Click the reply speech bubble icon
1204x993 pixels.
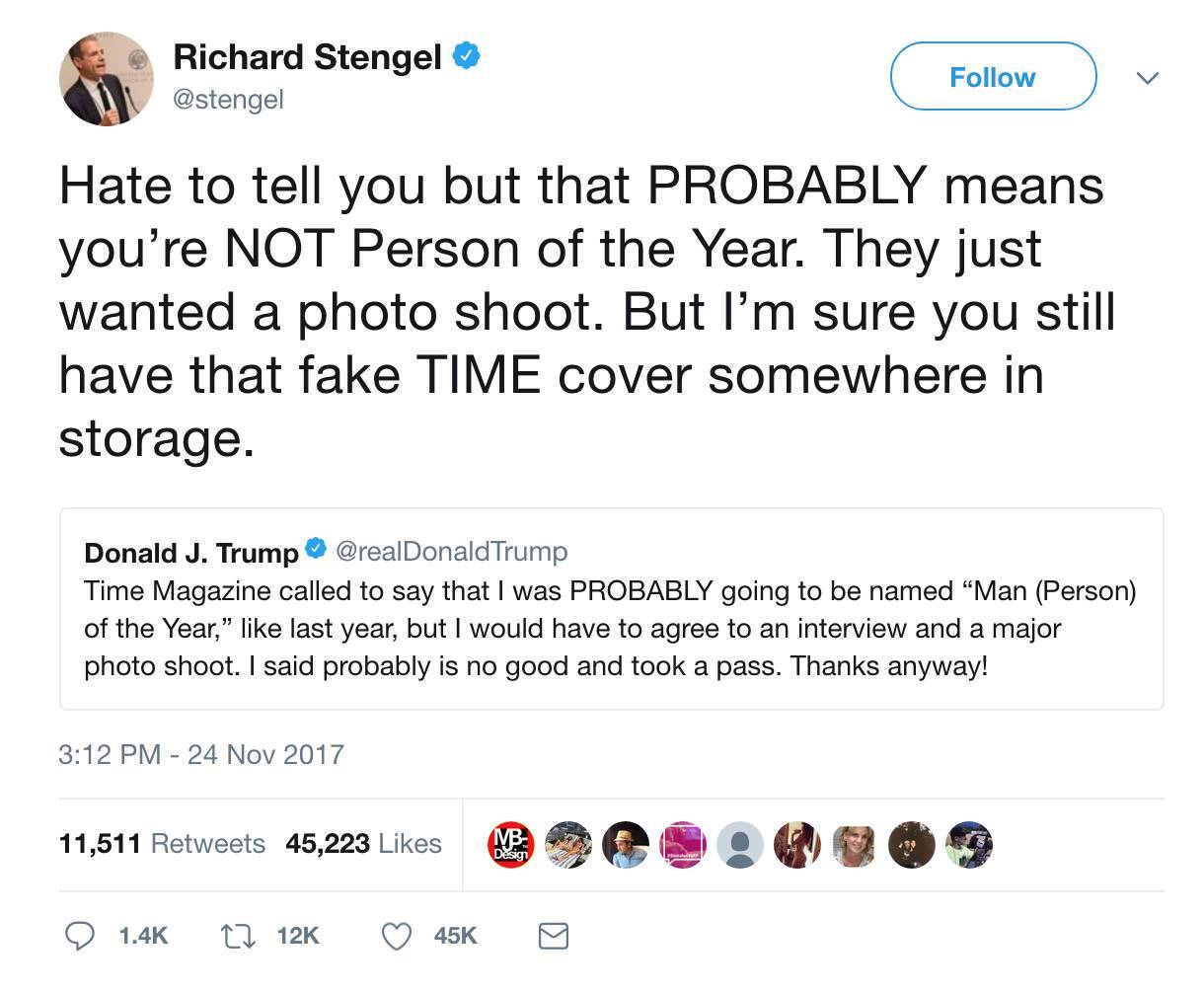coord(77,935)
